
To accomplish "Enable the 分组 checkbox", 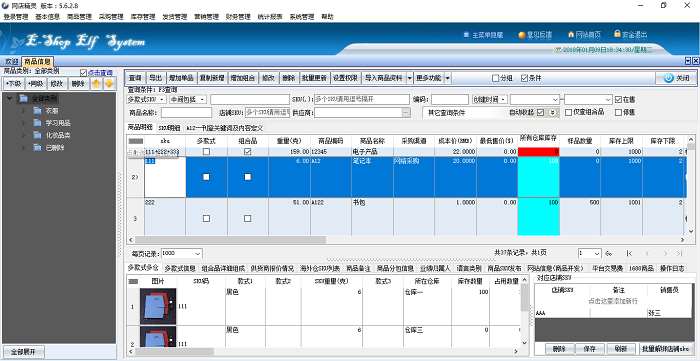I will click(x=496, y=78).
